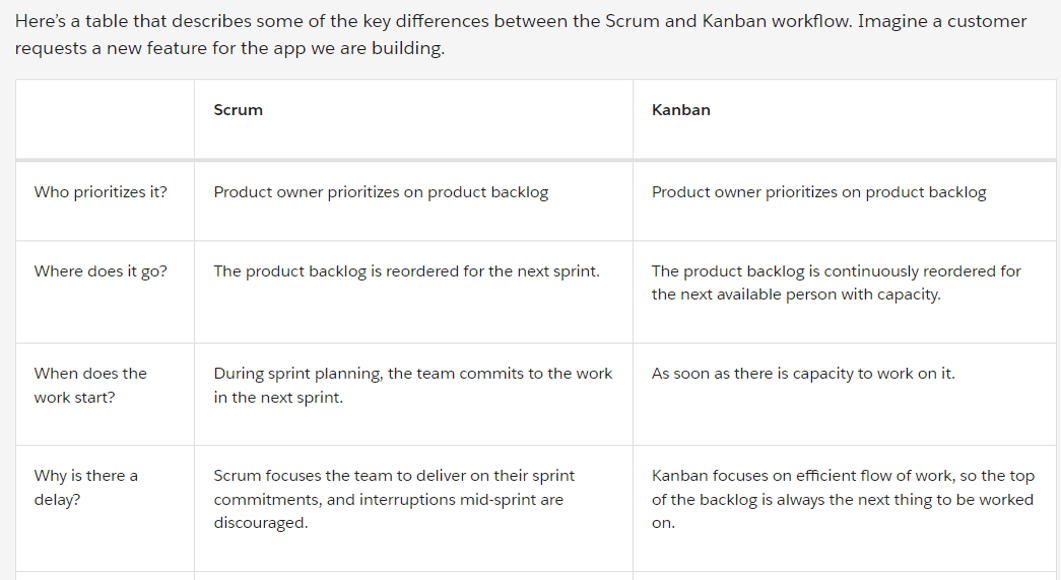Click the empty top-left header cell
The image size is (1061, 580).
click(105, 118)
